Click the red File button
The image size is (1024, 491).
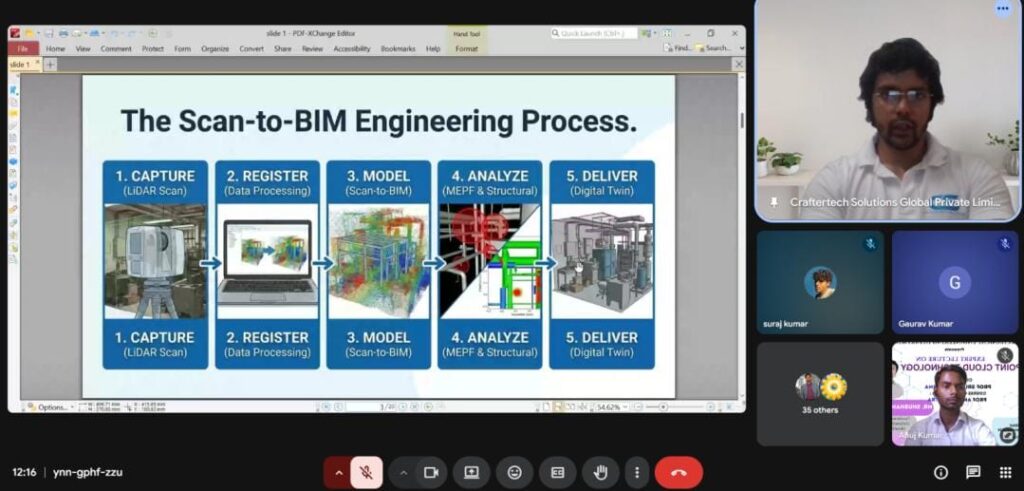click(x=22, y=48)
